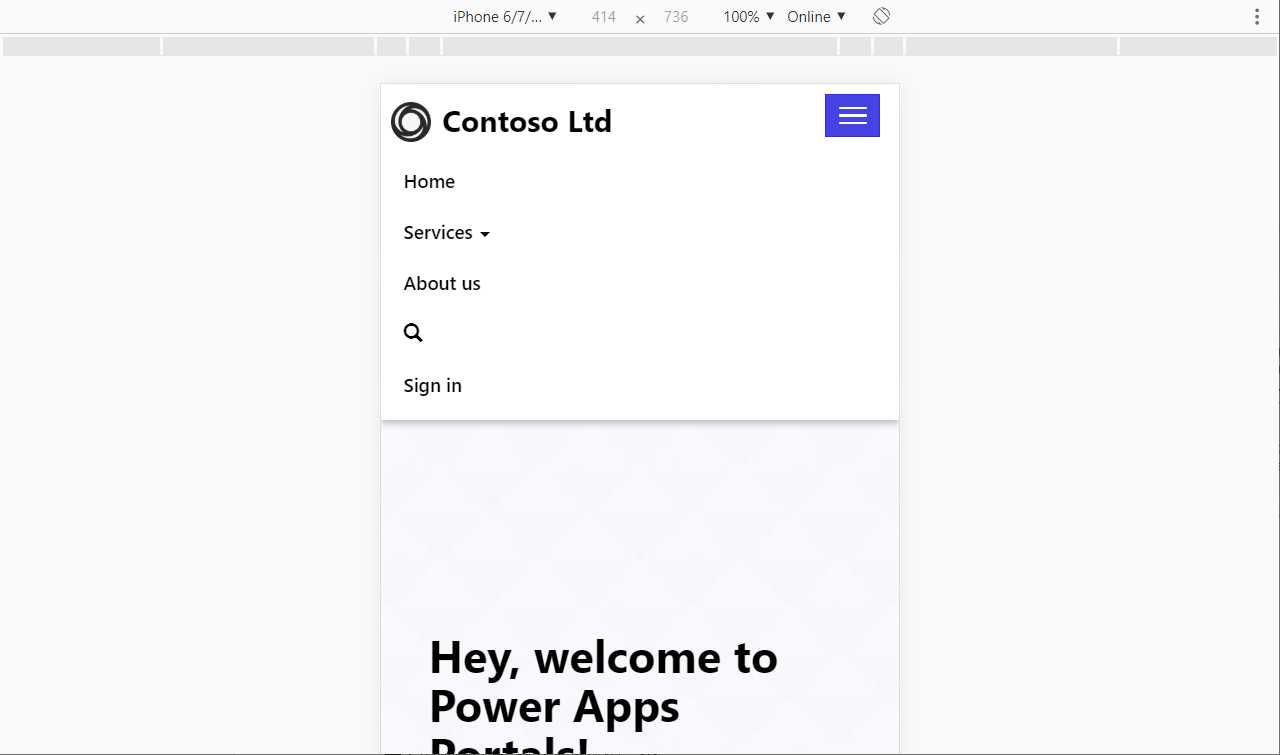The height and width of the screenshot is (755, 1280).
Task: Expand the Services submenu
Action: pos(447,233)
